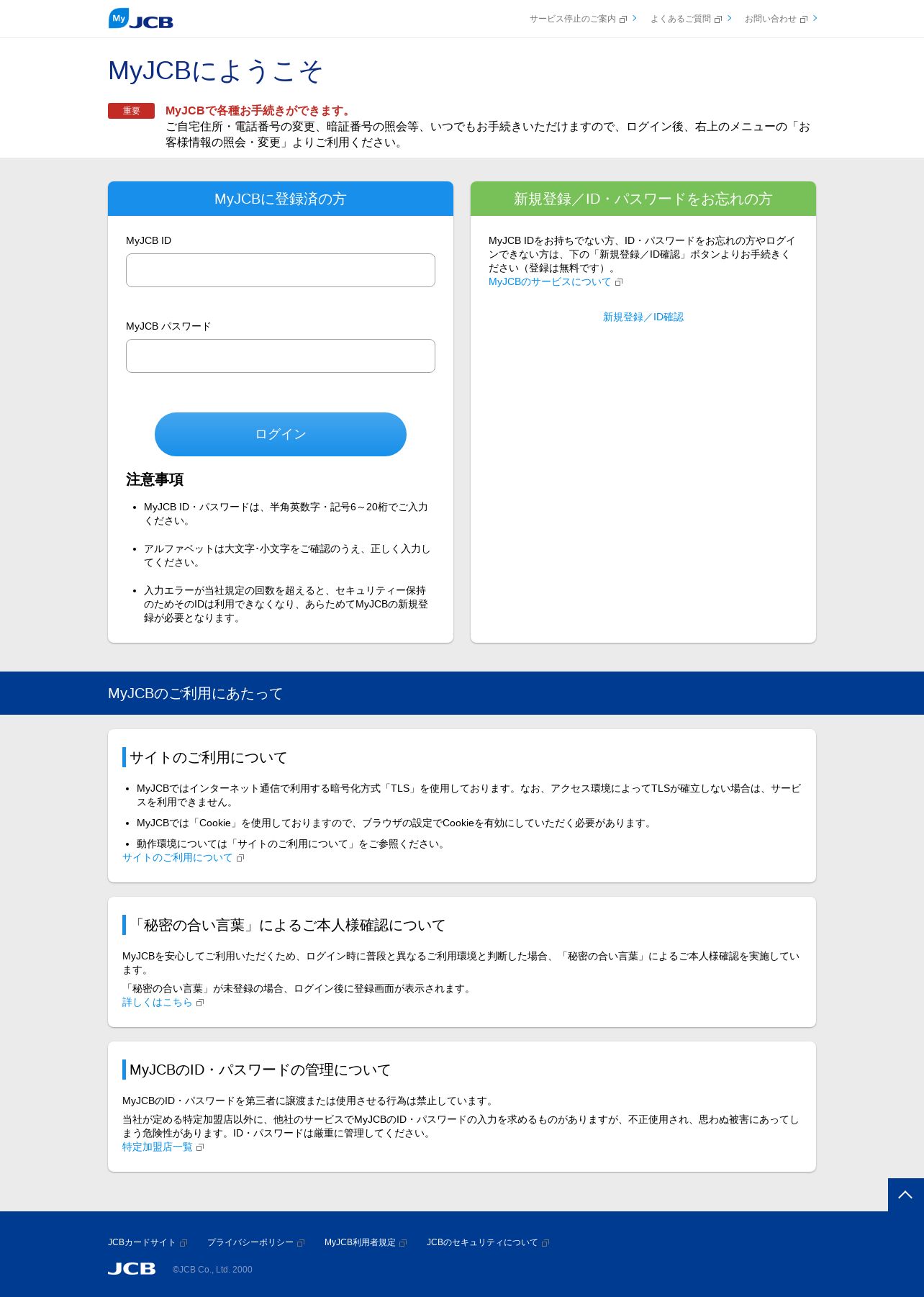Click the 注意事項 heading
This screenshot has height=1297, width=924.
[x=155, y=479]
